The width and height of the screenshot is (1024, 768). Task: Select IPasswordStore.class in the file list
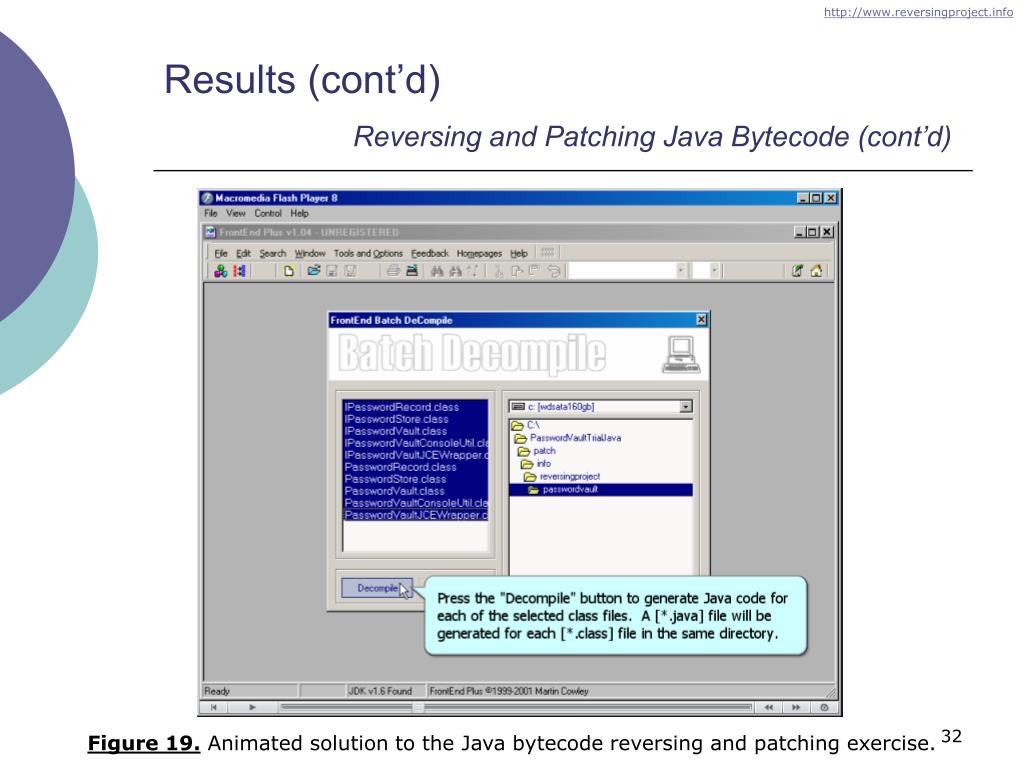415,419
